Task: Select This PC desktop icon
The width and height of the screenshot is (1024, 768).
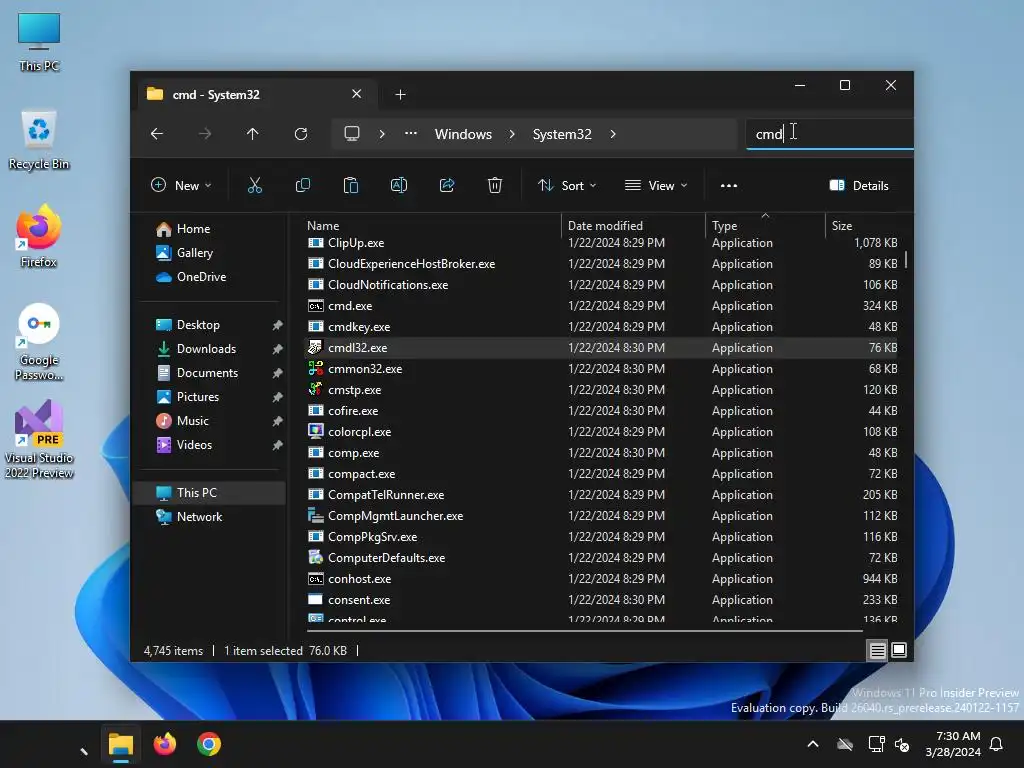Action: tap(39, 42)
